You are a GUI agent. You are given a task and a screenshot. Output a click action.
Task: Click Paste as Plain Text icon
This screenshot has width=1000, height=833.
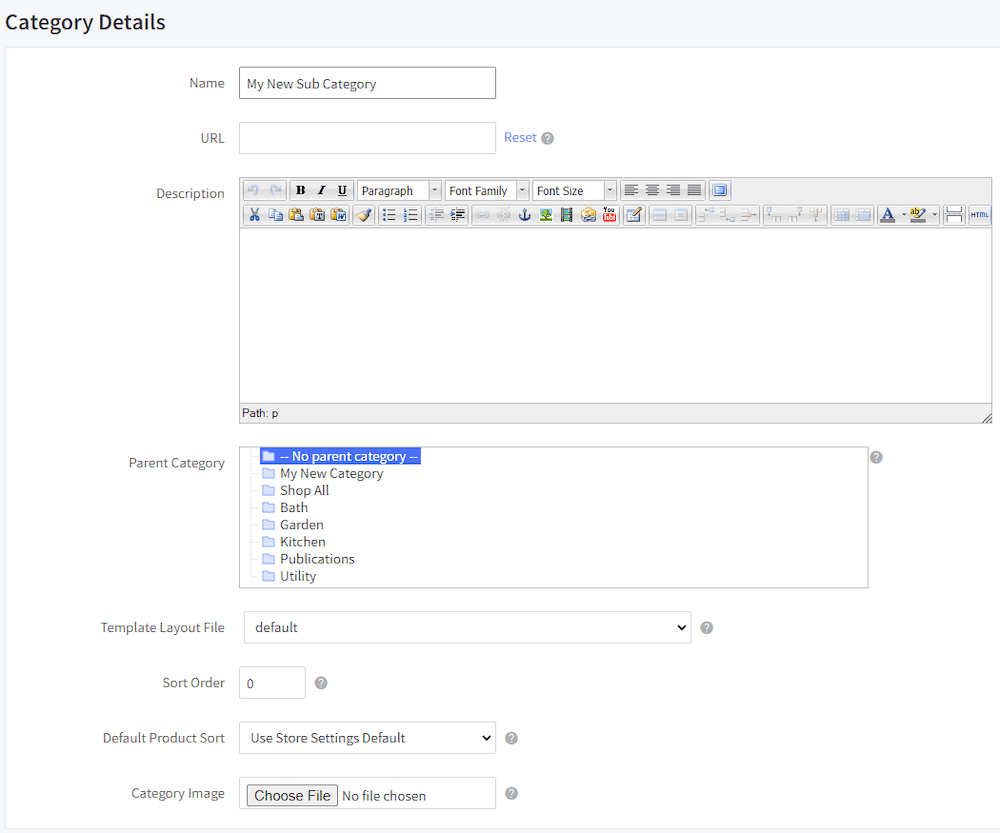click(x=317, y=215)
